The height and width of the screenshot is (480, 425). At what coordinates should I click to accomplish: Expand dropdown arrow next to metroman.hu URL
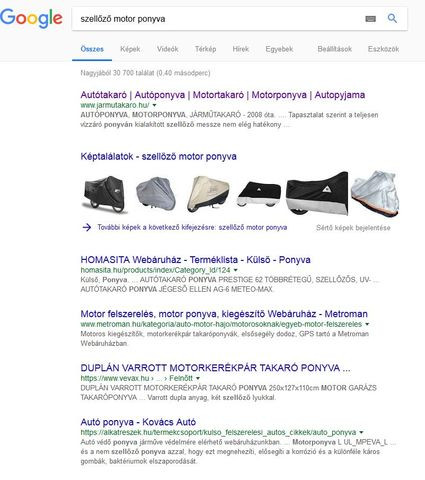(367, 324)
